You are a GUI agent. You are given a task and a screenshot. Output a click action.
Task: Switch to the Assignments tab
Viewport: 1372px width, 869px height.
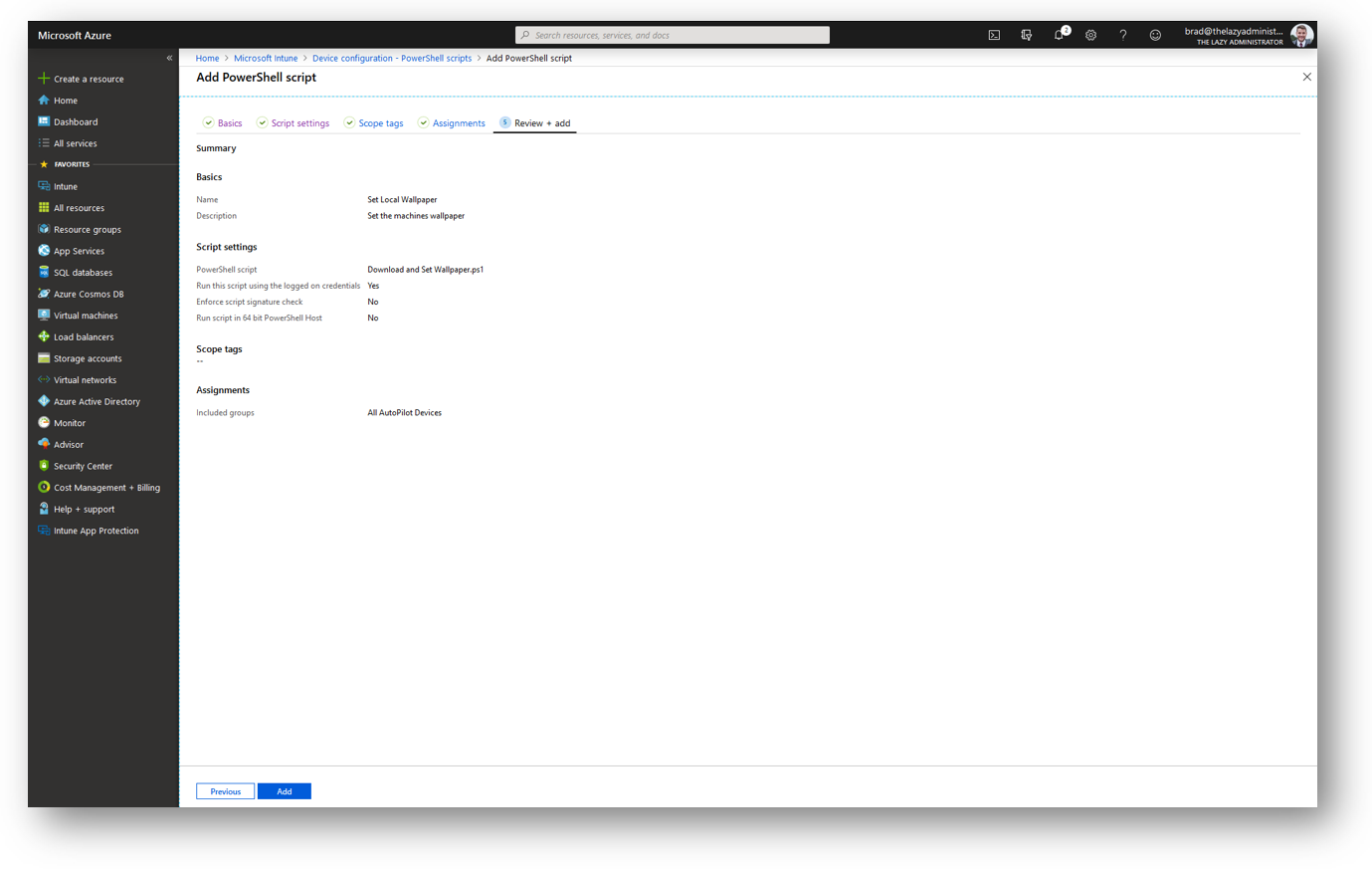(x=452, y=123)
